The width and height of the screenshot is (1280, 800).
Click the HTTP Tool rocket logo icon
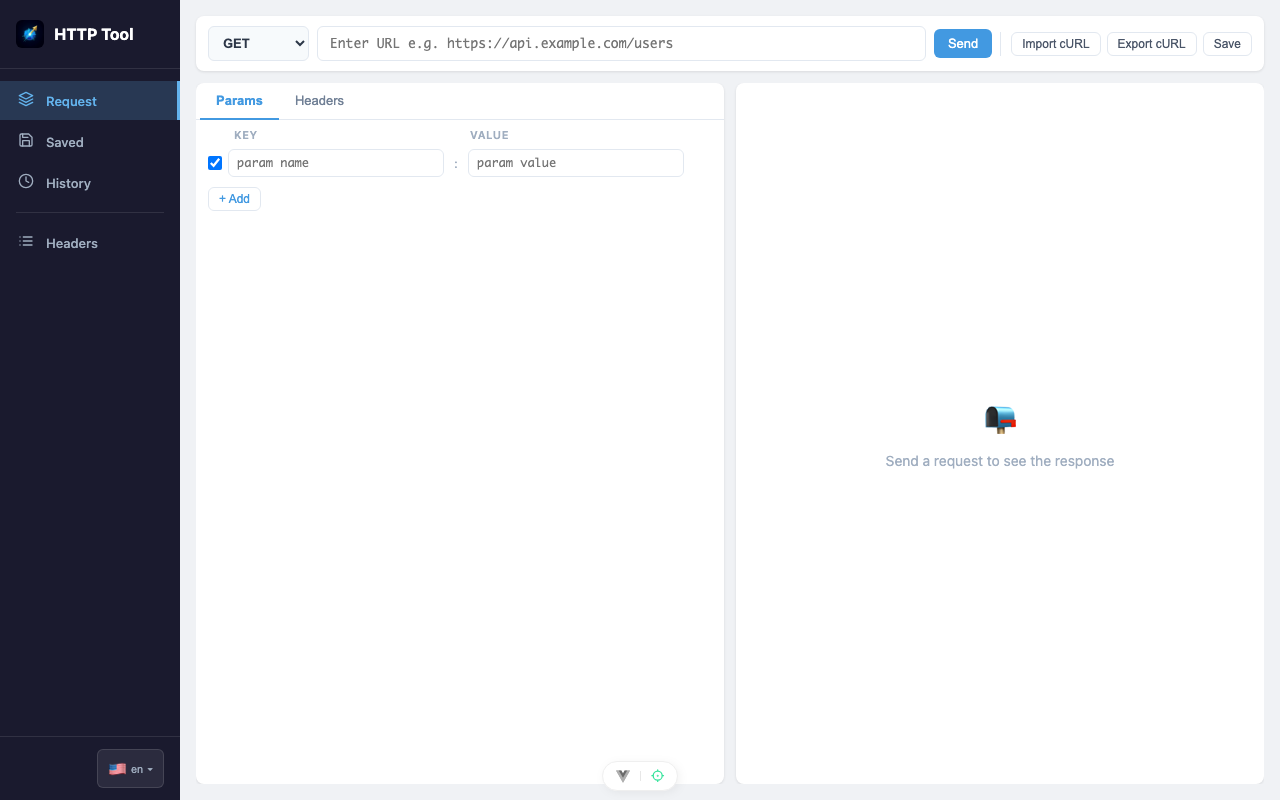pos(30,34)
